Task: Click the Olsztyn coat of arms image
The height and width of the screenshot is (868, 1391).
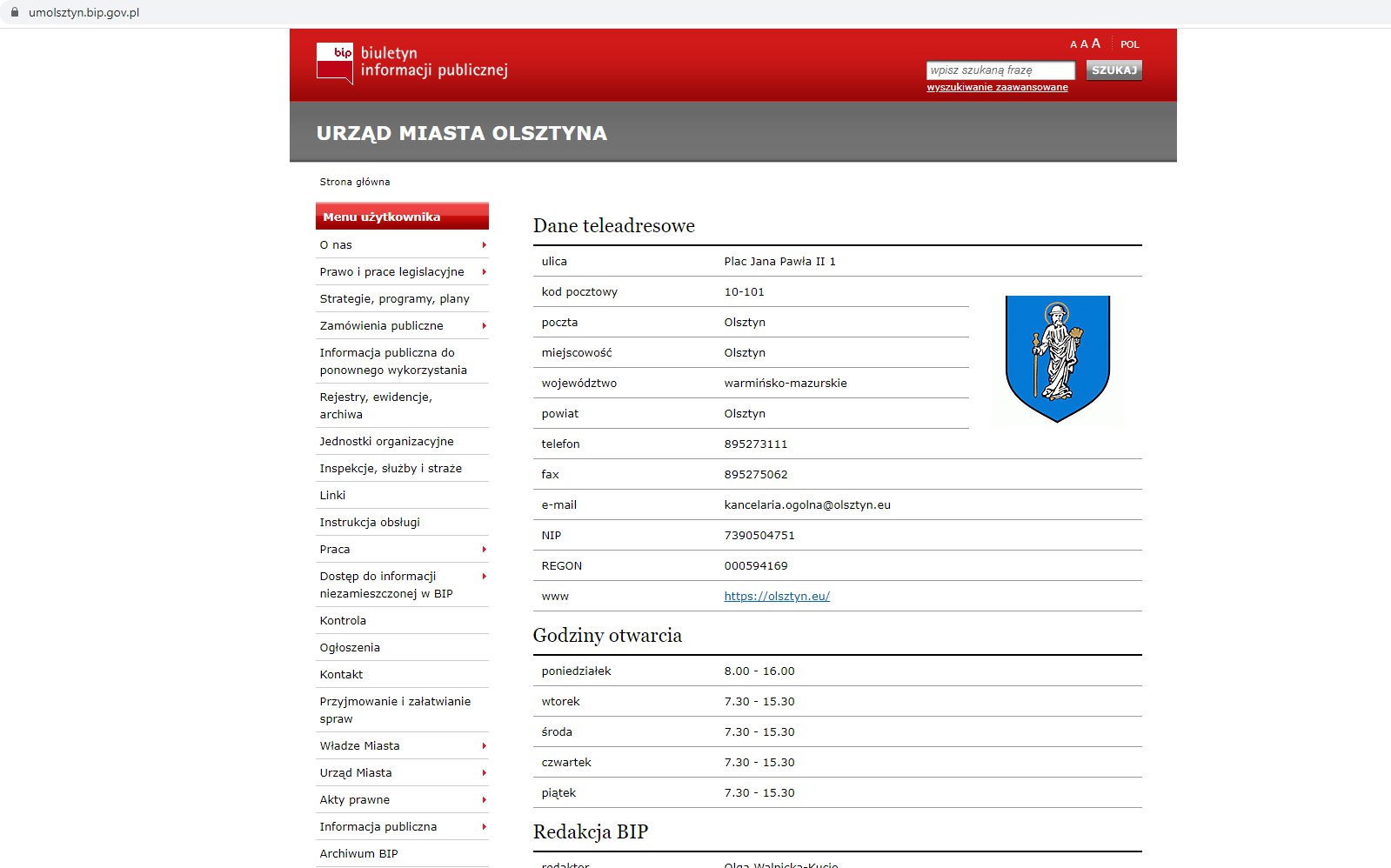Action: (1057, 358)
